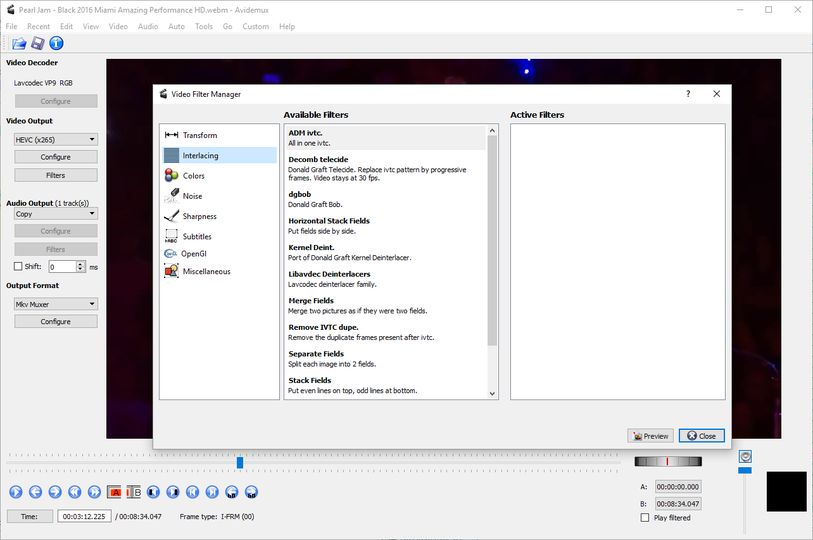813x540 pixels.
Task: Click the Available Filters scrollbar up arrow
Action: pos(492,131)
